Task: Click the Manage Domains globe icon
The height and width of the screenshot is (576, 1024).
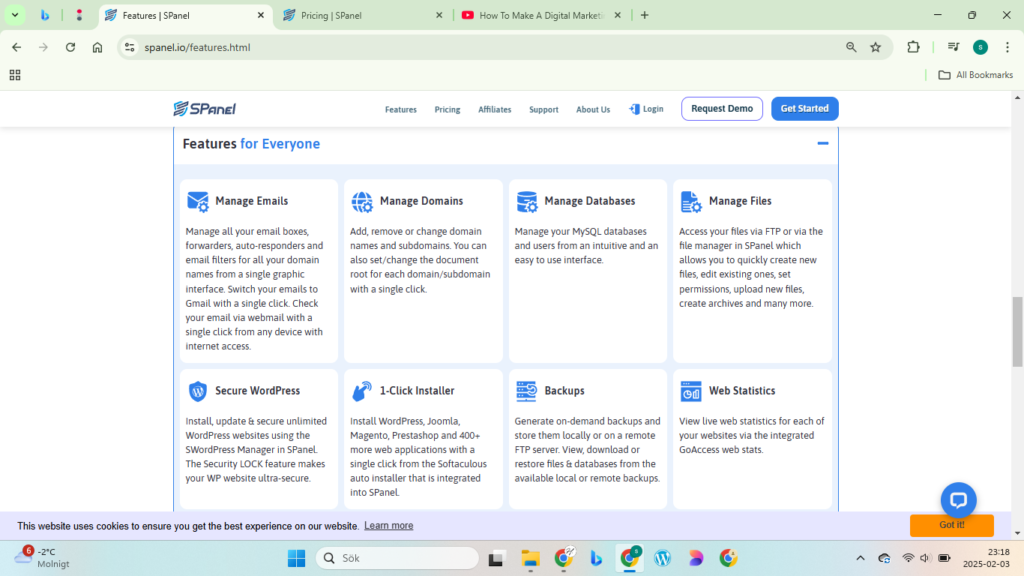Action: 362,201
